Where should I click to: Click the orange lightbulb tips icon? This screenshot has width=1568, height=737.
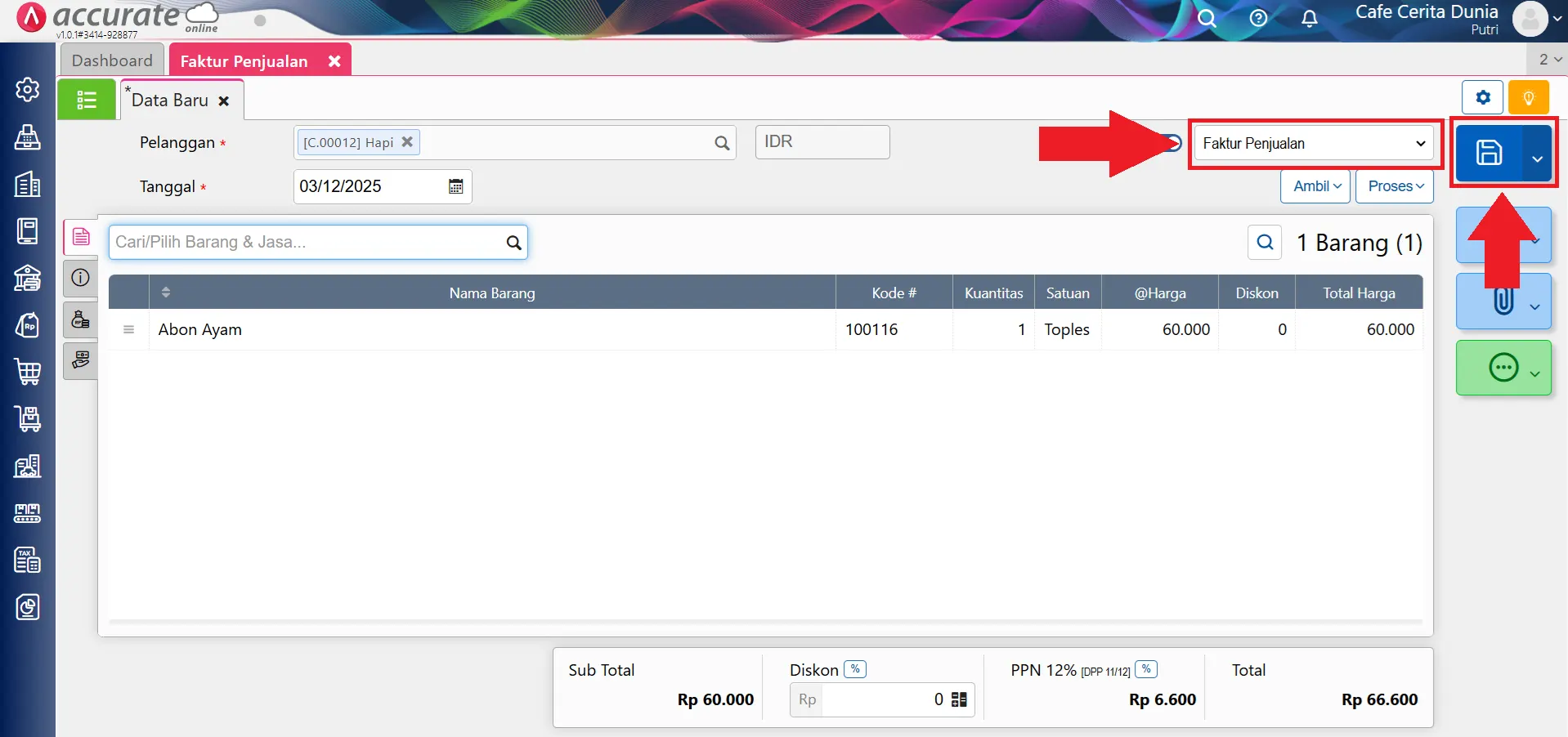click(x=1528, y=98)
